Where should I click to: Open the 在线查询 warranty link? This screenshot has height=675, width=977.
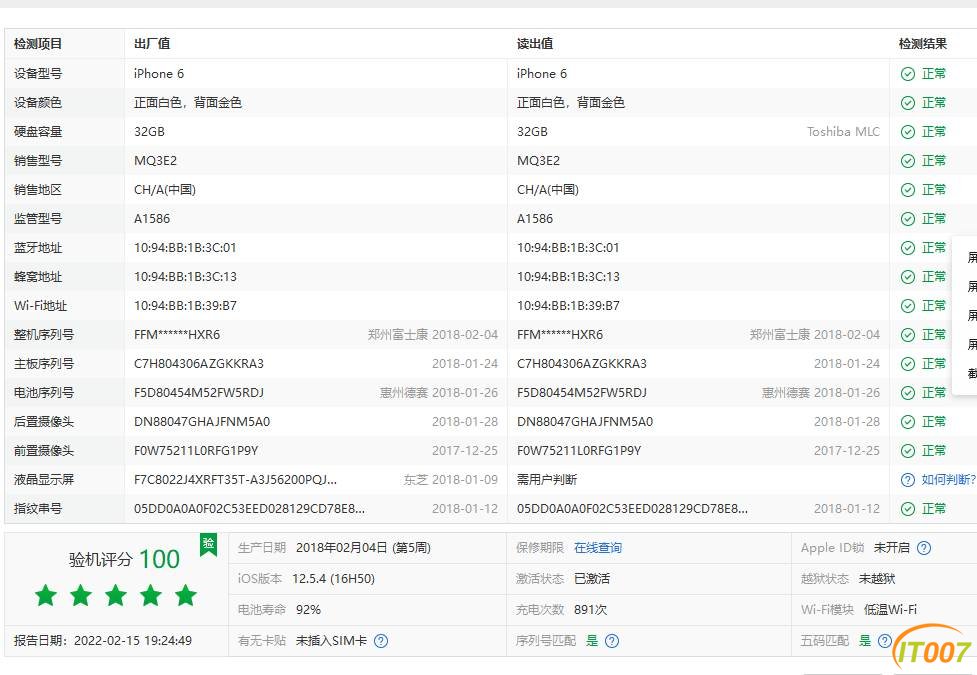[x=598, y=548]
